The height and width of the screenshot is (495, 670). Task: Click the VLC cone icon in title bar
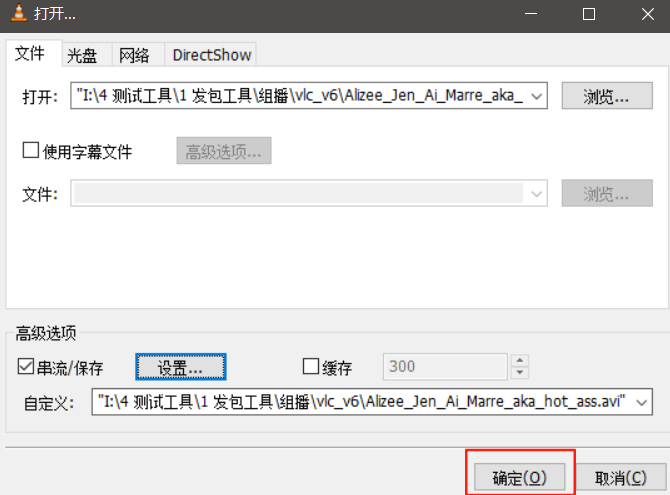point(18,13)
